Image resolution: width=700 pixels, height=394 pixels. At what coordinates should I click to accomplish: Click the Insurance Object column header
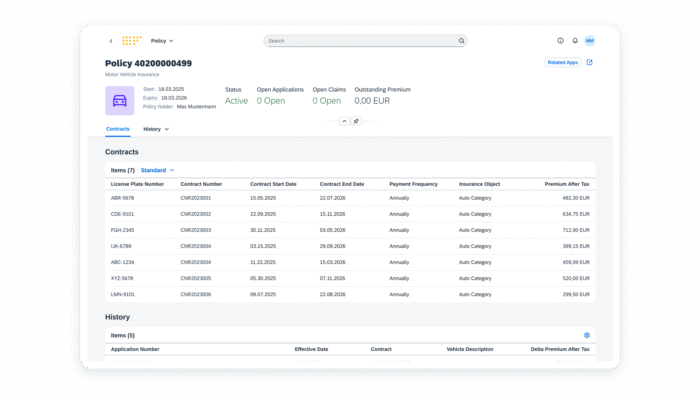pos(479,184)
